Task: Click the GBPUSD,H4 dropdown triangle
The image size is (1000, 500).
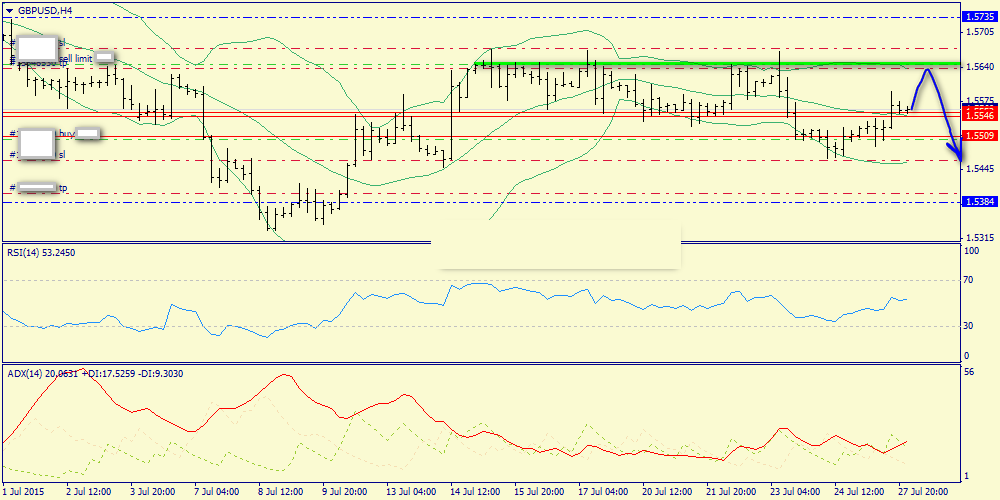Action: [9, 10]
